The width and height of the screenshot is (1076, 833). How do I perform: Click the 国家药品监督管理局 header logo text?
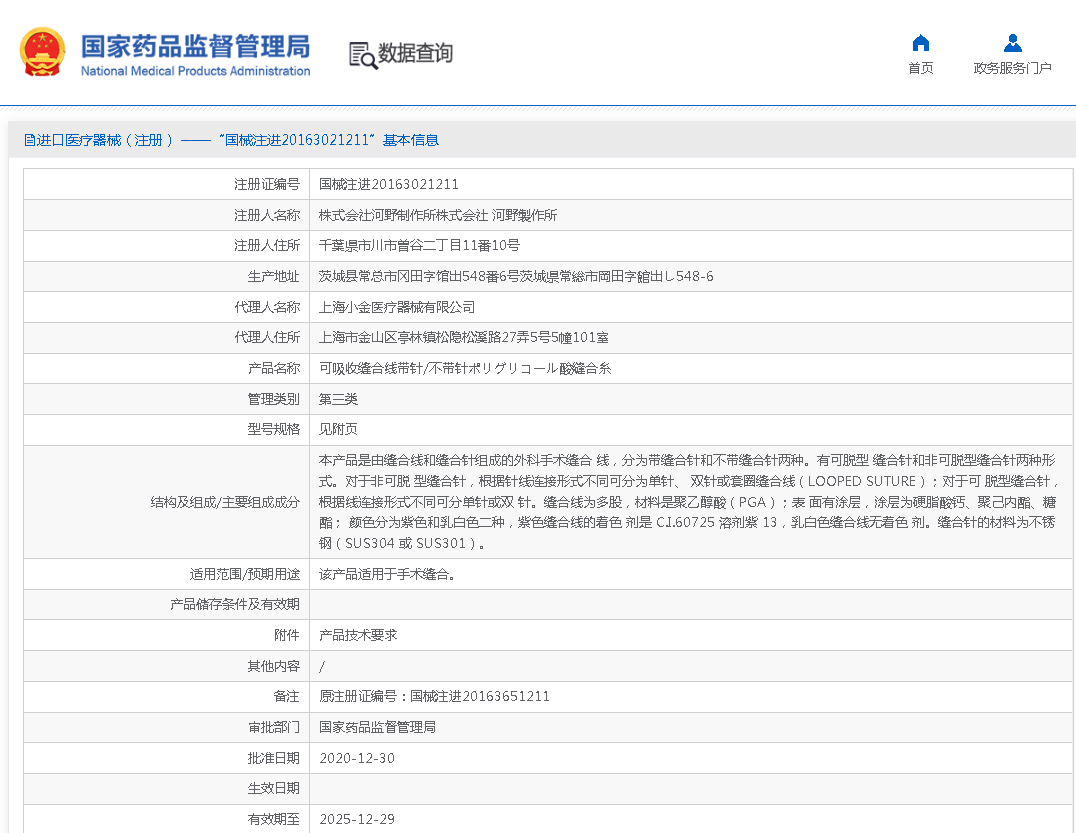[x=194, y=47]
